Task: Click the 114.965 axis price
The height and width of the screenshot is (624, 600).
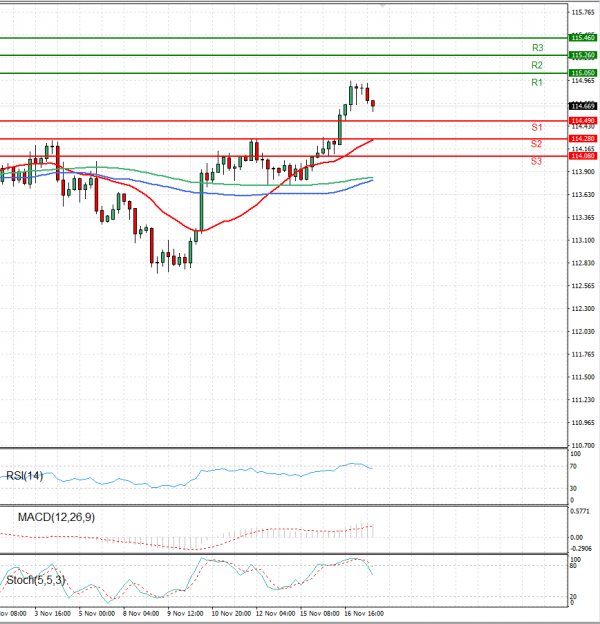Action: [583, 81]
